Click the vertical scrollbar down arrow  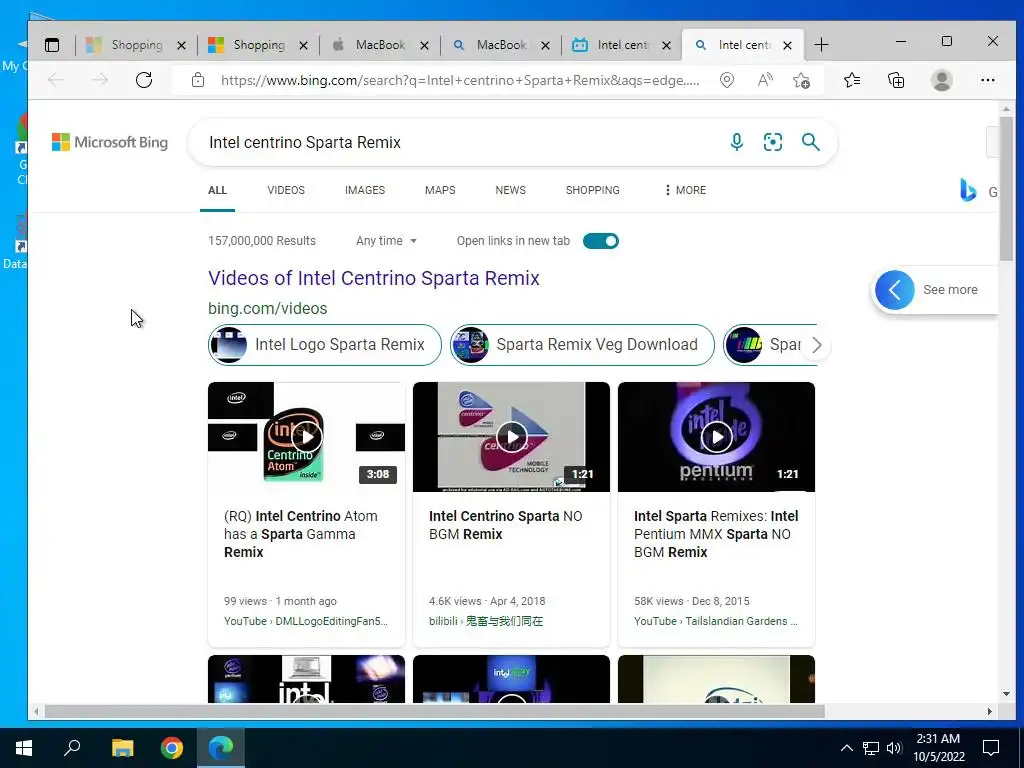(x=1006, y=694)
